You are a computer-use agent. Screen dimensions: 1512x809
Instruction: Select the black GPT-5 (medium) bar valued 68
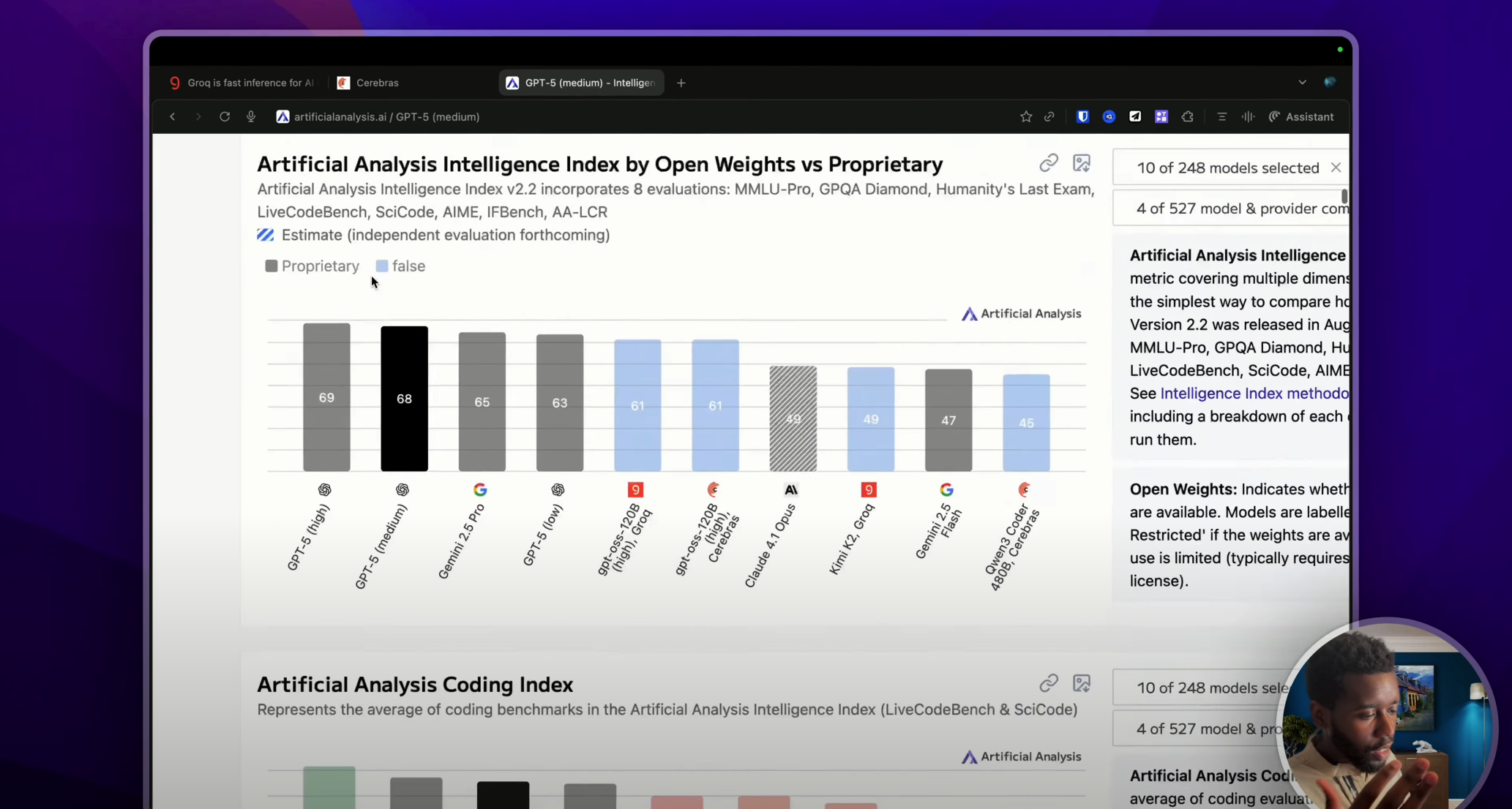(x=404, y=399)
